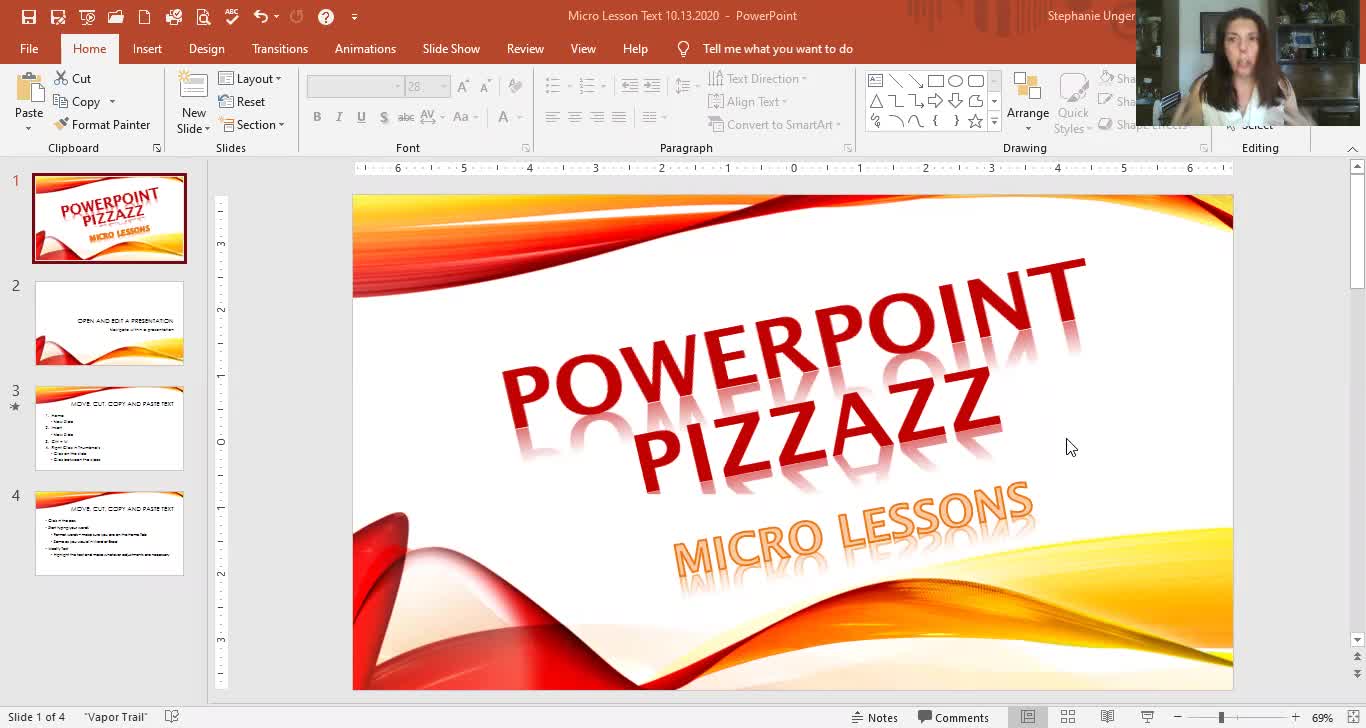Viewport: 1366px width, 728px height.
Task: Toggle Strikethrough text
Action: [x=406, y=117]
